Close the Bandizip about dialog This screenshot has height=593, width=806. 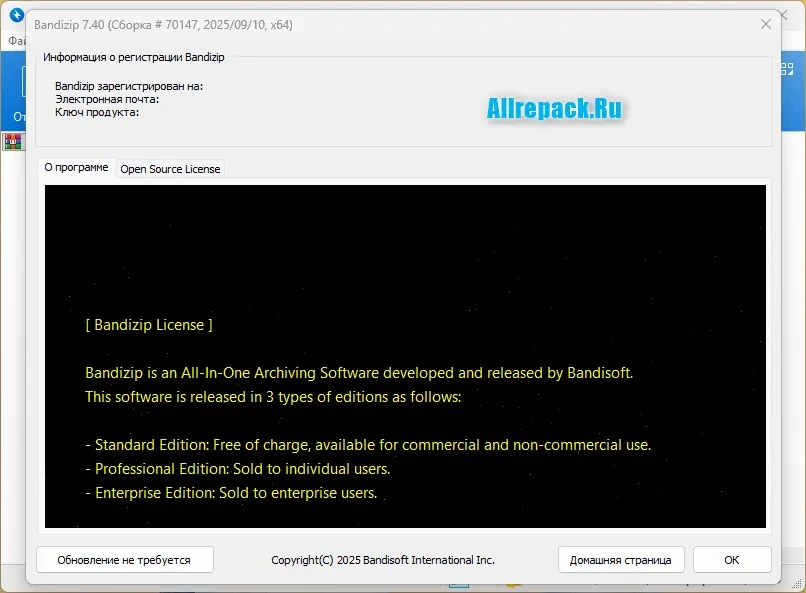coord(766,24)
